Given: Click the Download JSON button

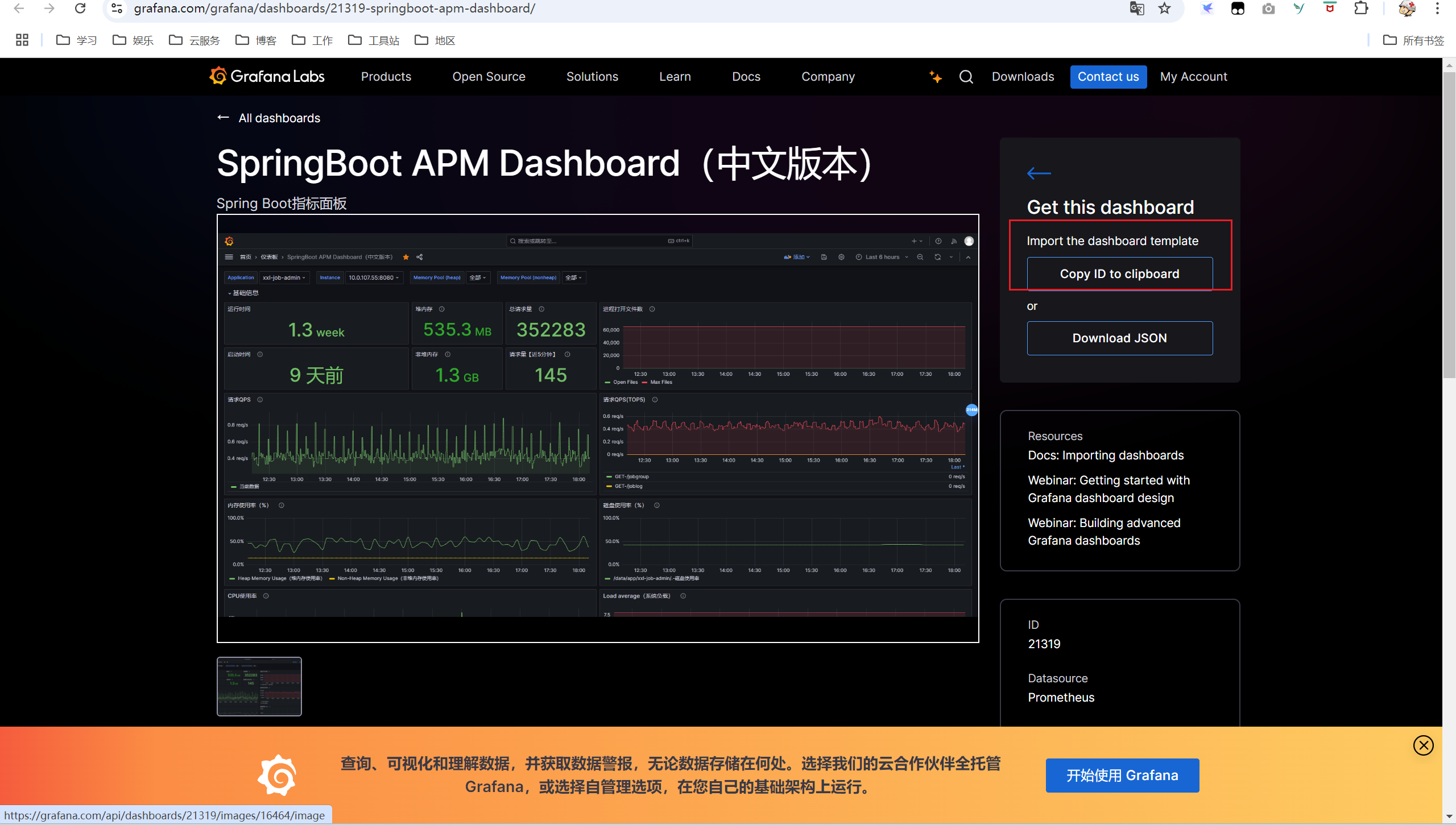Looking at the screenshot, I should (1120, 338).
